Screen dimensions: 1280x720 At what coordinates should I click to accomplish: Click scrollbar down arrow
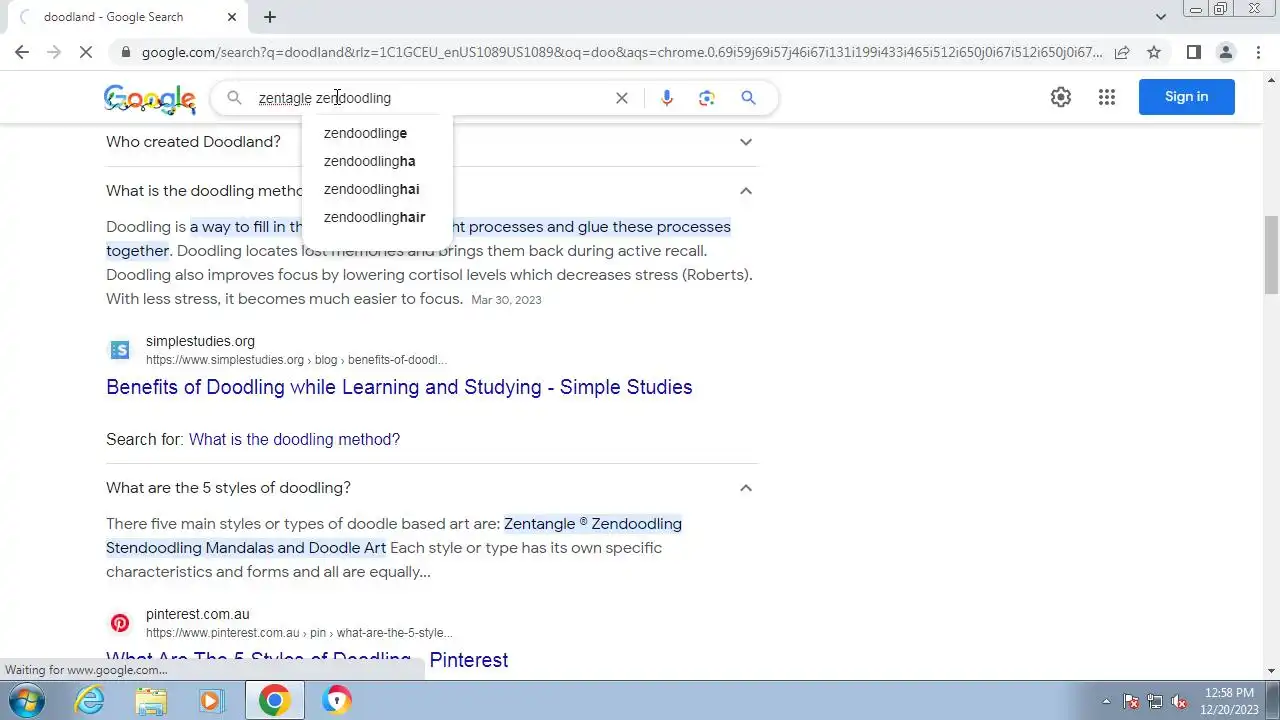coord(1271,671)
